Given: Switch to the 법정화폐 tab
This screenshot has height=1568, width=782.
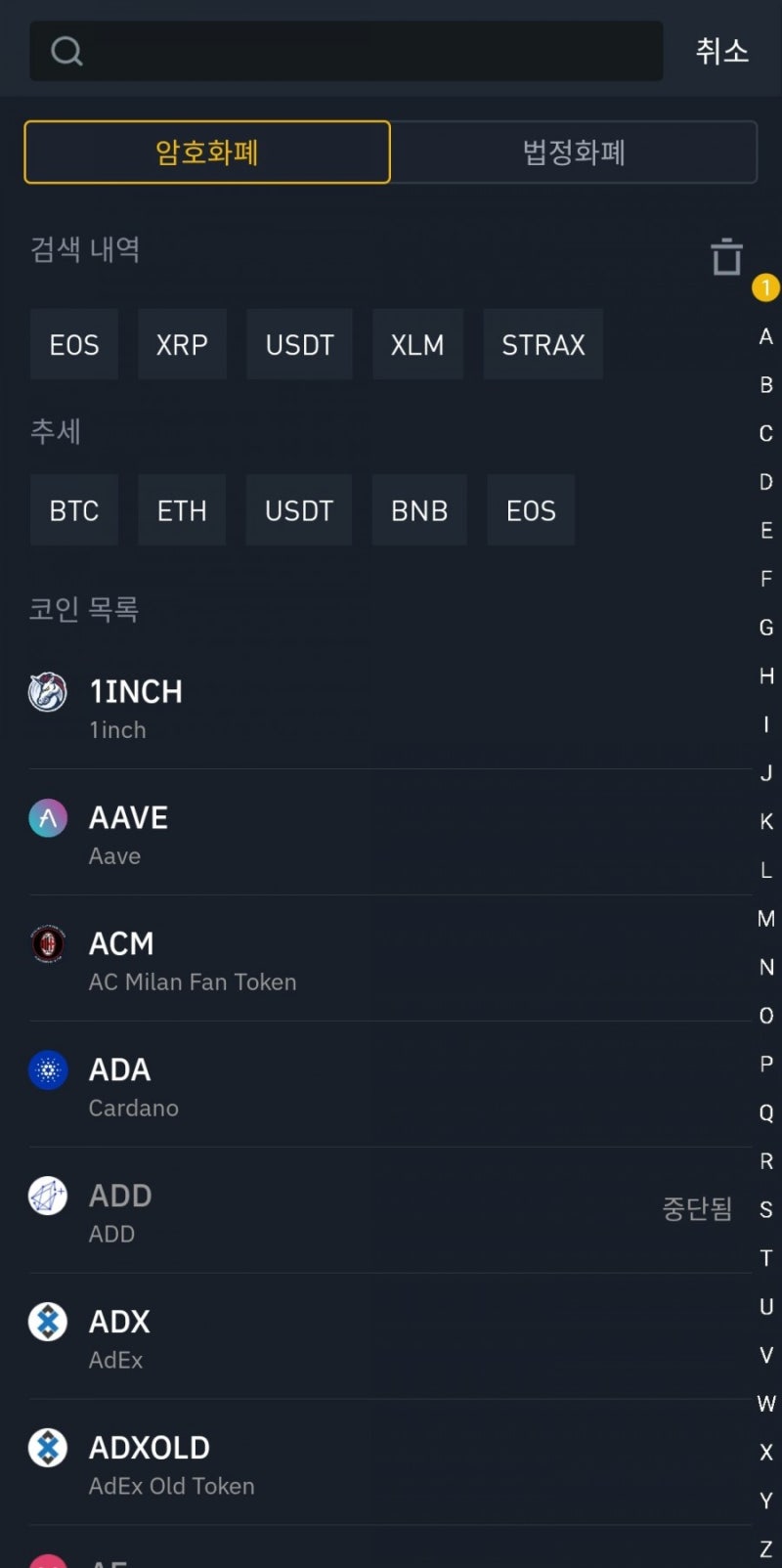Looking at the screenshot, I should tap(574, 152).
